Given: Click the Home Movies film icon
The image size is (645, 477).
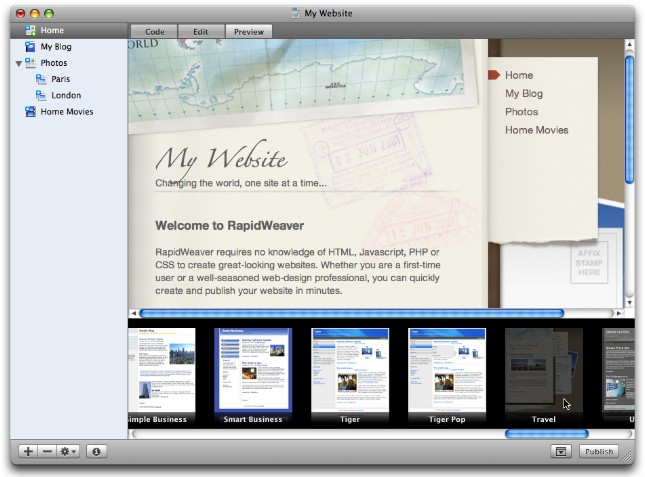Looking at the screenshot, I should pos(30,111).
